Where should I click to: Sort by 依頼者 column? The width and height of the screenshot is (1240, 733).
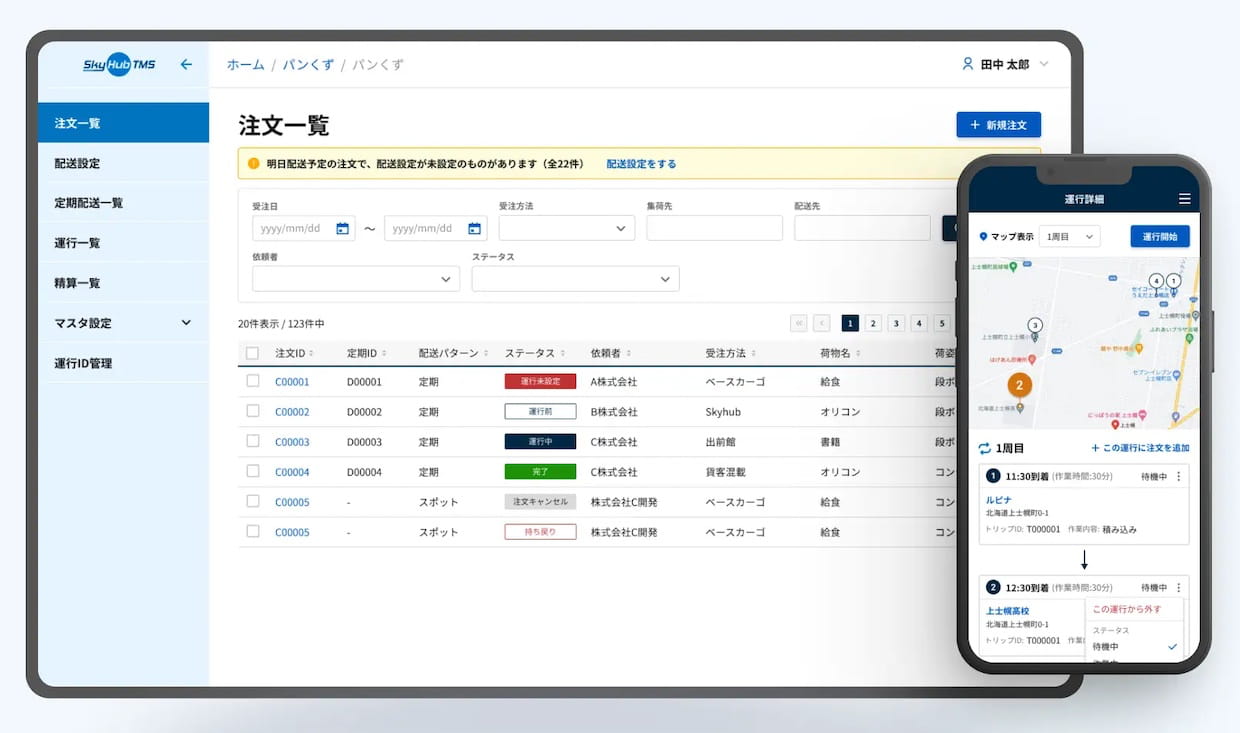coord(628,353)
